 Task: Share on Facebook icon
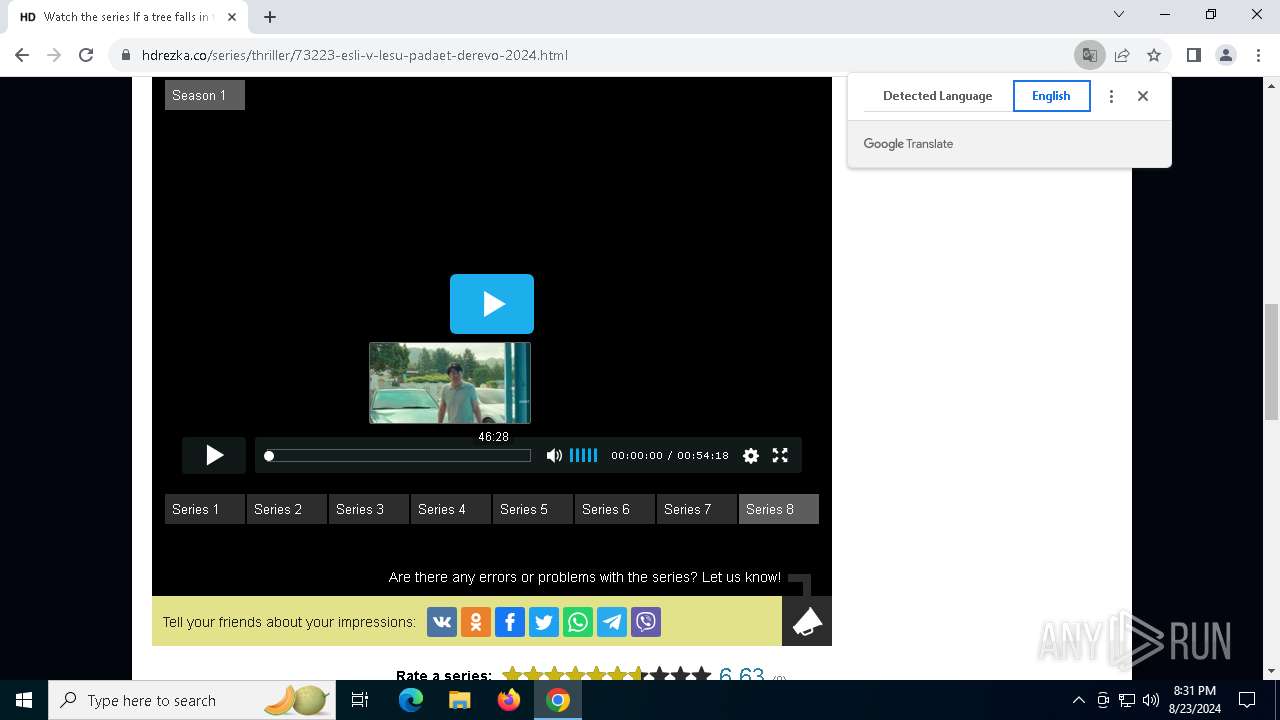(510, 622)
